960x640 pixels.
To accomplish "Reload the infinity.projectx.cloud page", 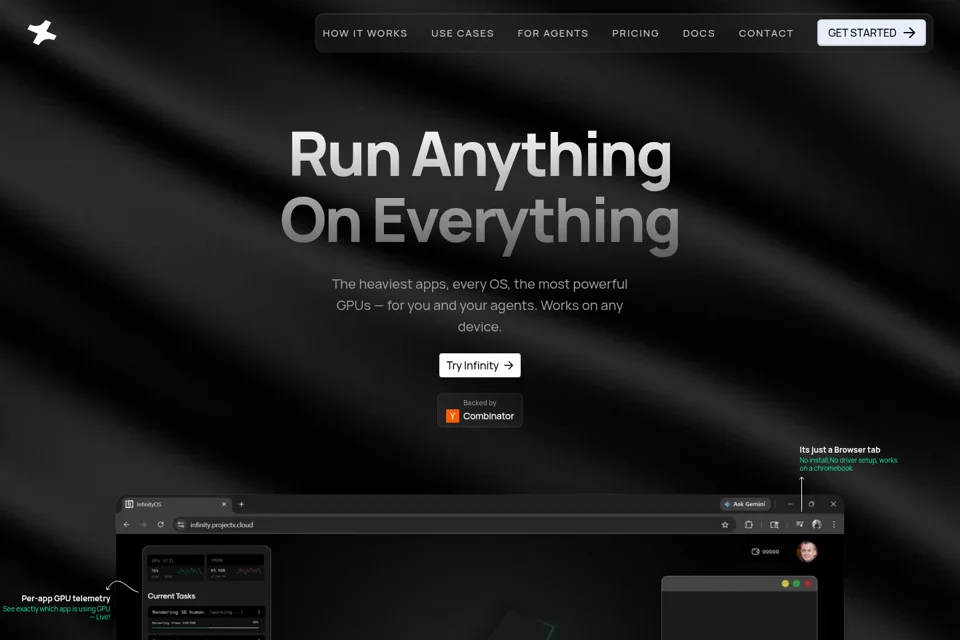I will click(x=160, y=524).
